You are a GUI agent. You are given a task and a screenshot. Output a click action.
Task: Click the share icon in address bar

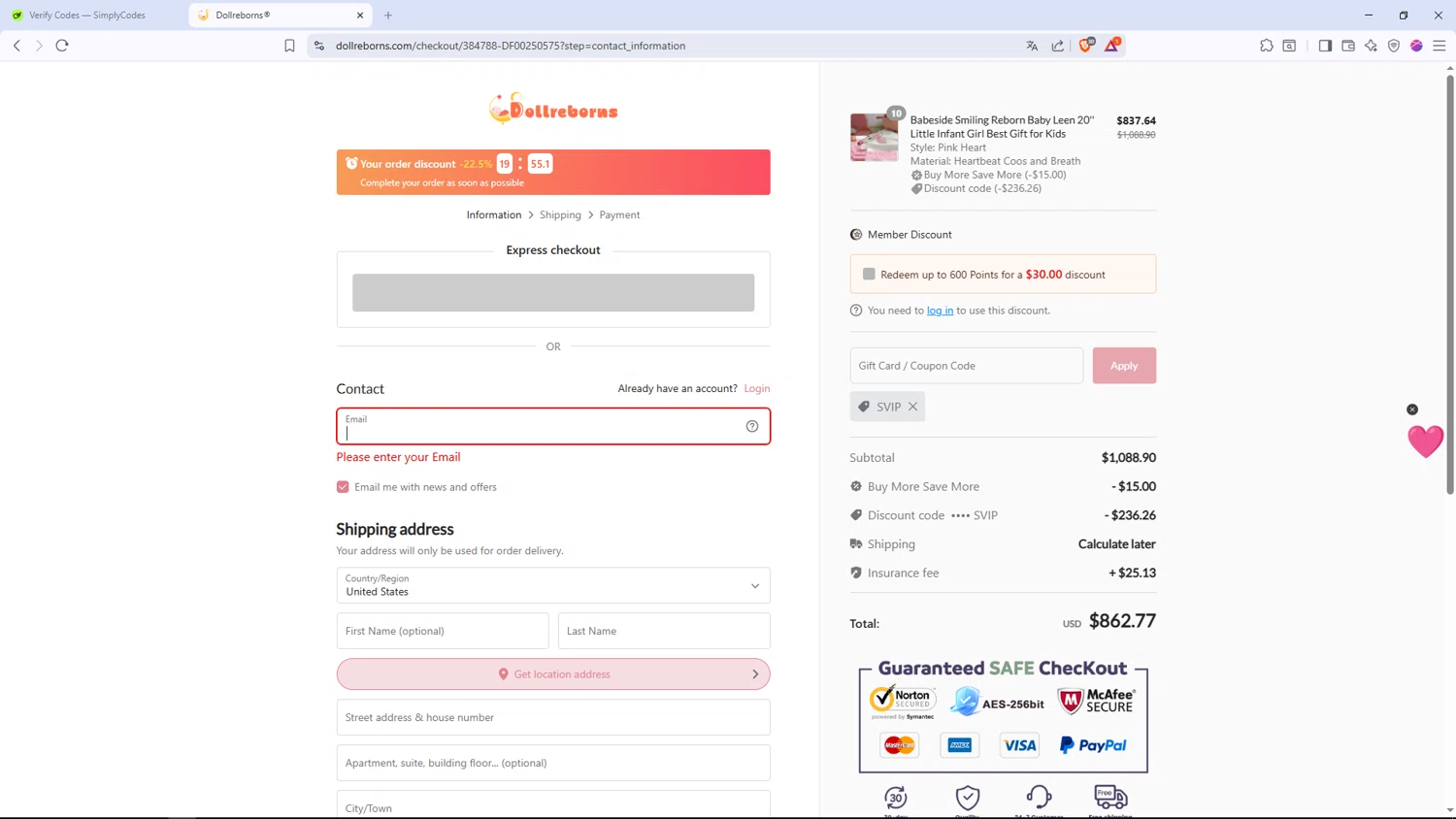tap(1057, 46)
